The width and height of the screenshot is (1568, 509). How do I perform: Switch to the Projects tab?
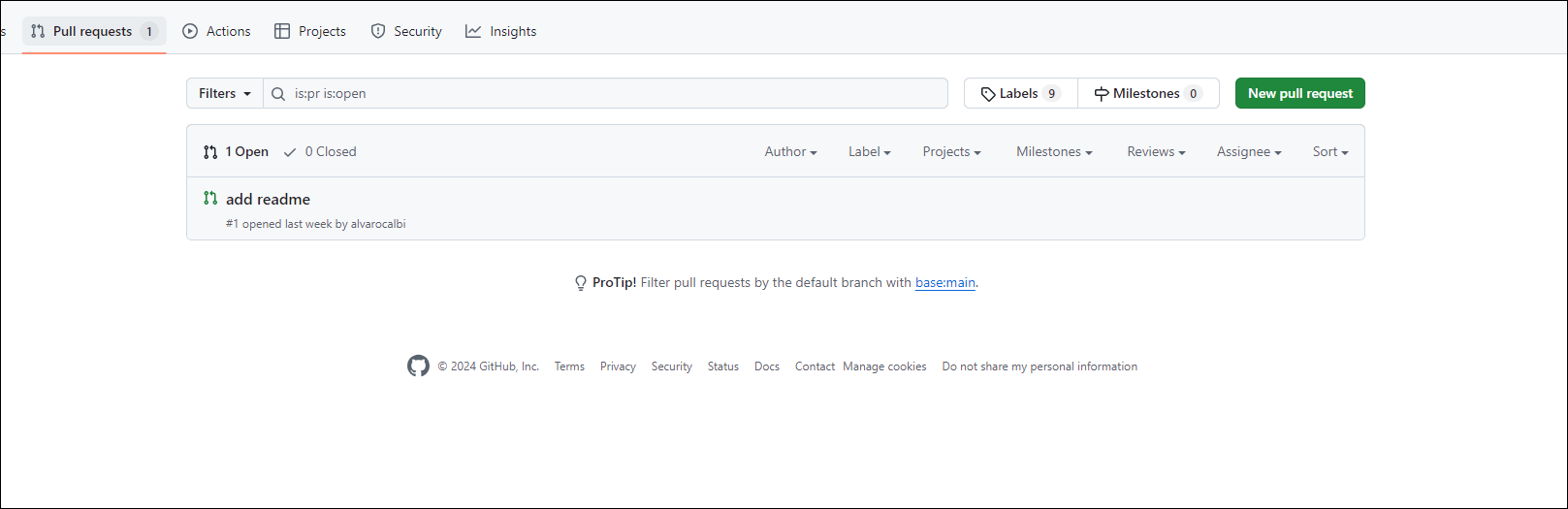(310, 31)
